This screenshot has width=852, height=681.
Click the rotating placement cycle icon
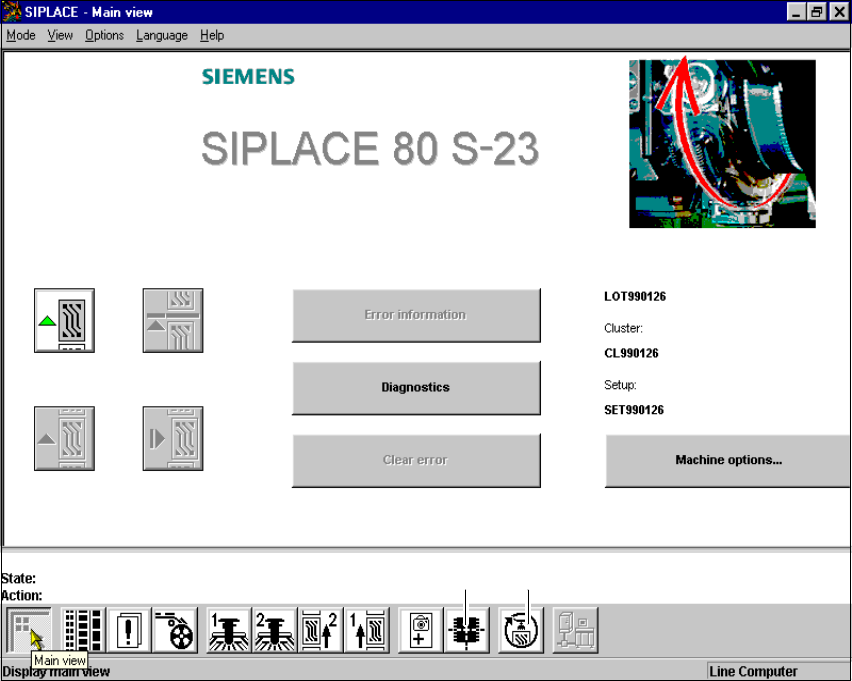click(x=521, y=630)
